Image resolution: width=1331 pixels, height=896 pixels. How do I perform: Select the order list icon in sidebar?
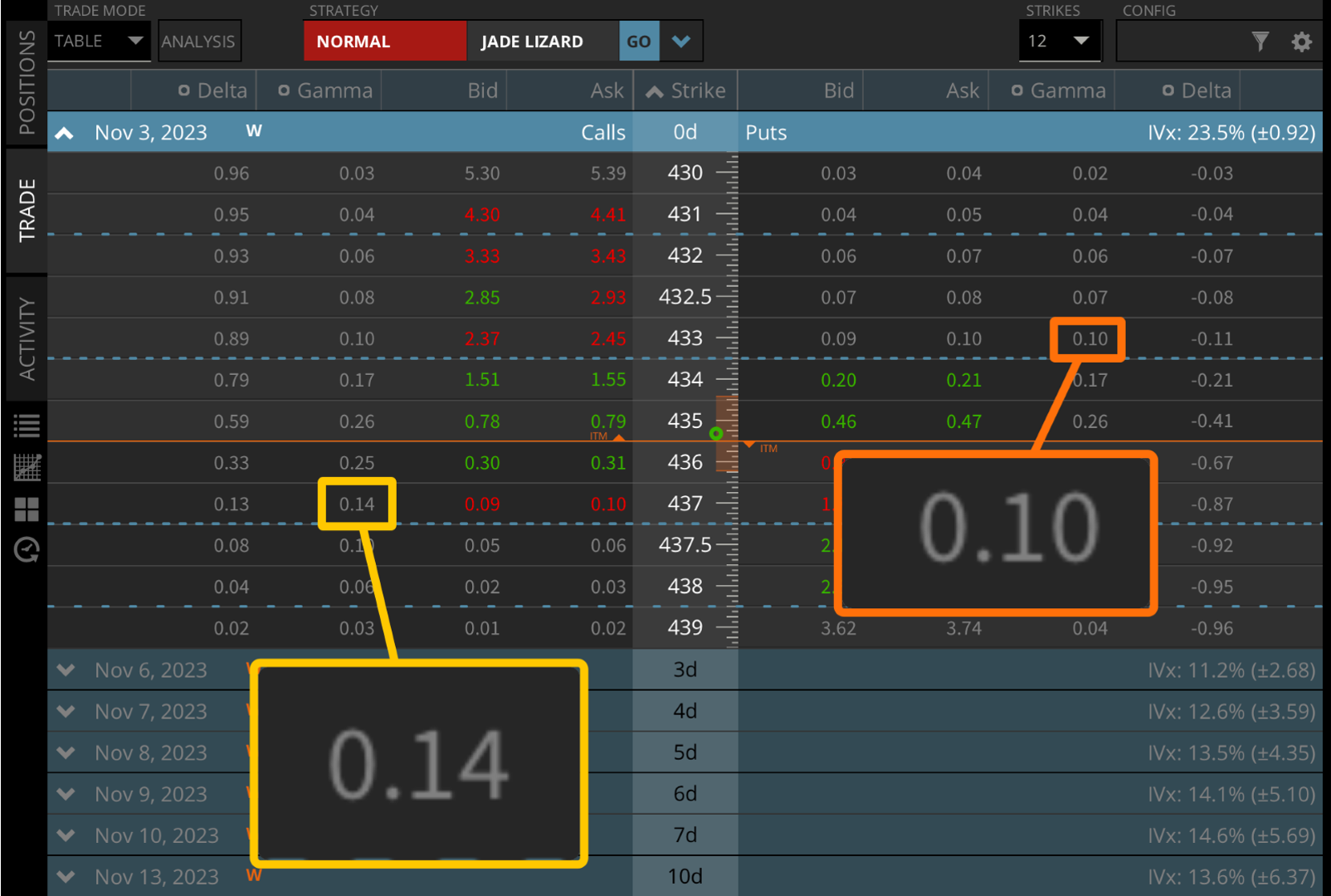26,426
